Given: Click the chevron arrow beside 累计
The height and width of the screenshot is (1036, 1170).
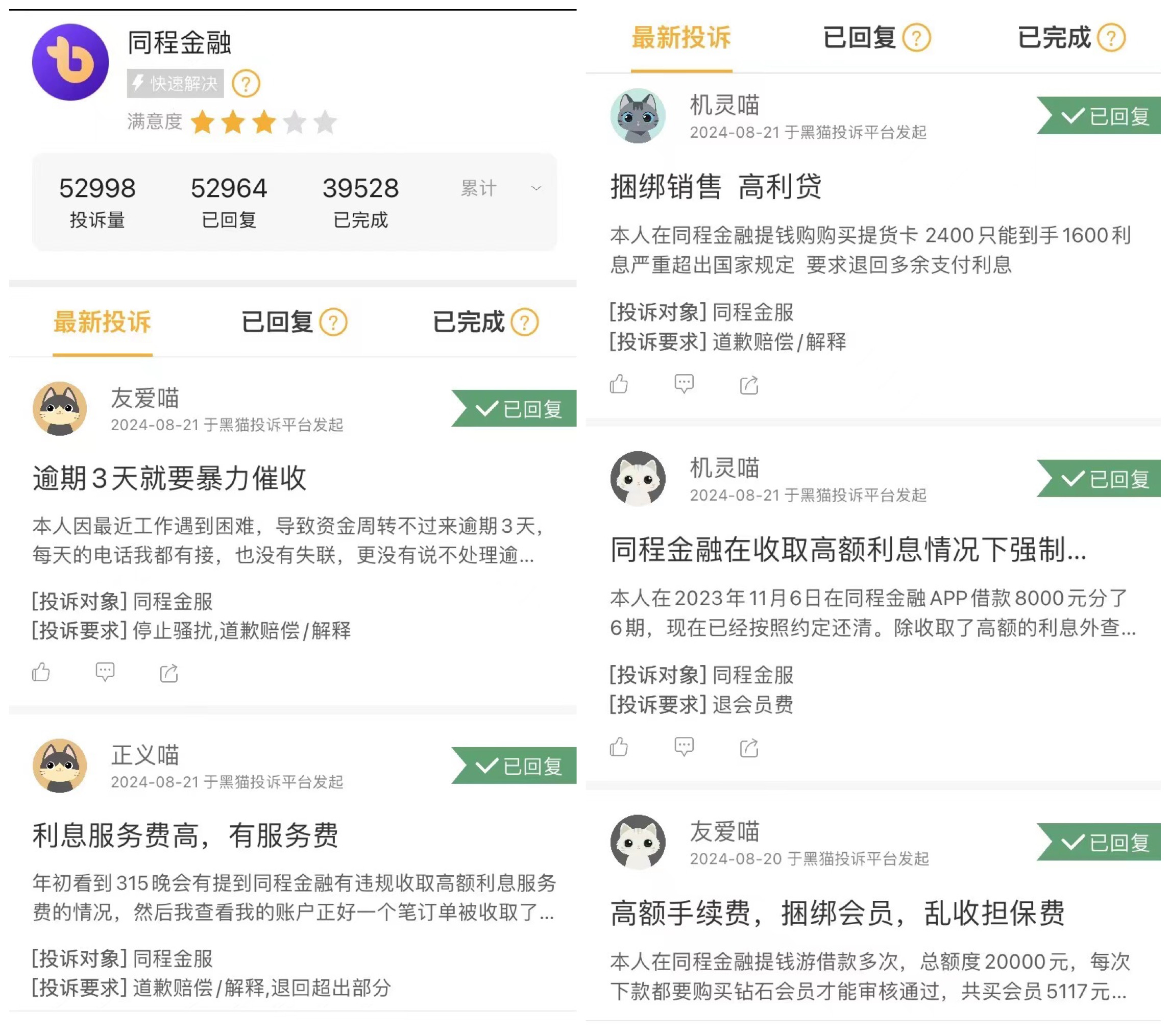Looking at the screenshot, I should [x=537, y=188].
